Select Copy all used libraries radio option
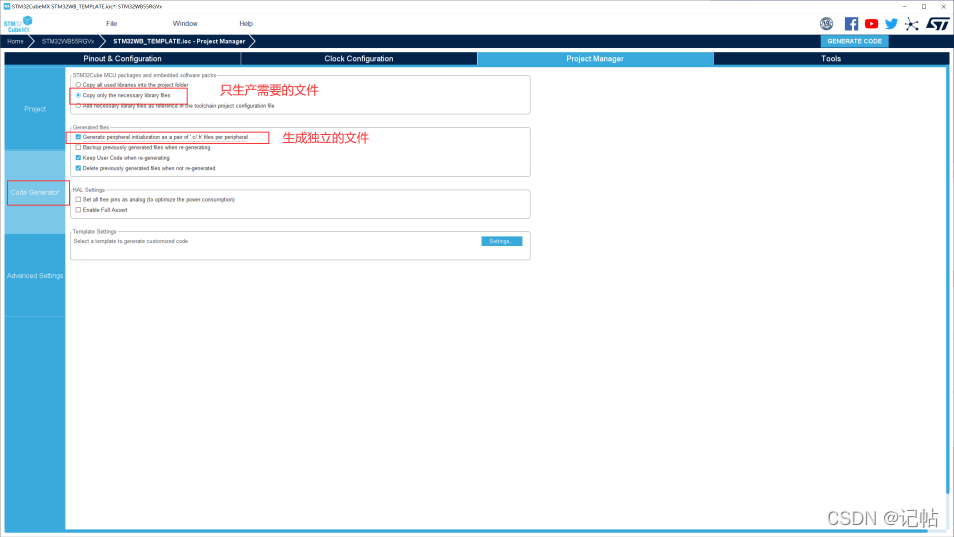 click(x=78, y=85)
